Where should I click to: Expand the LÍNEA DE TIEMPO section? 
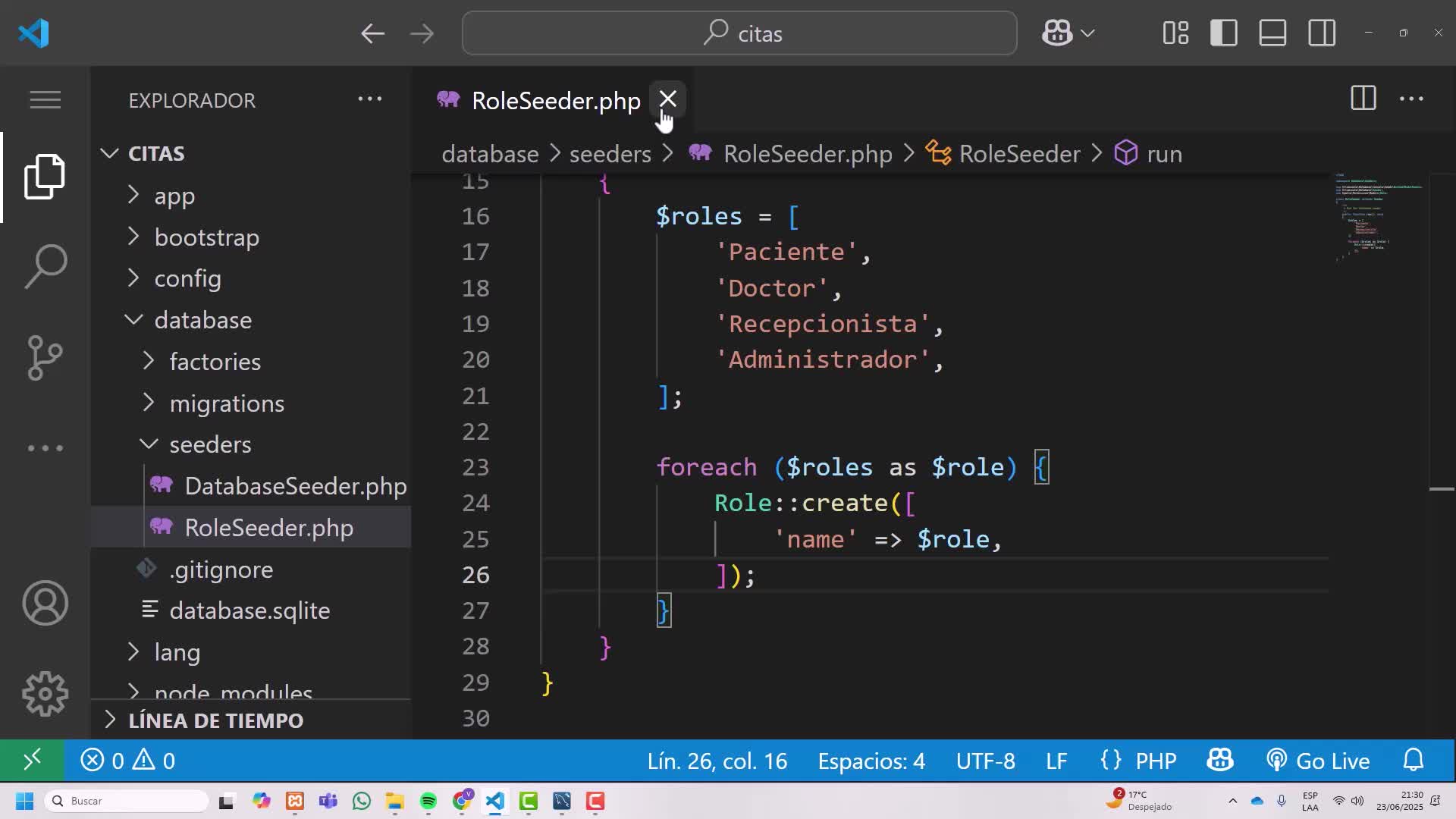251,720
